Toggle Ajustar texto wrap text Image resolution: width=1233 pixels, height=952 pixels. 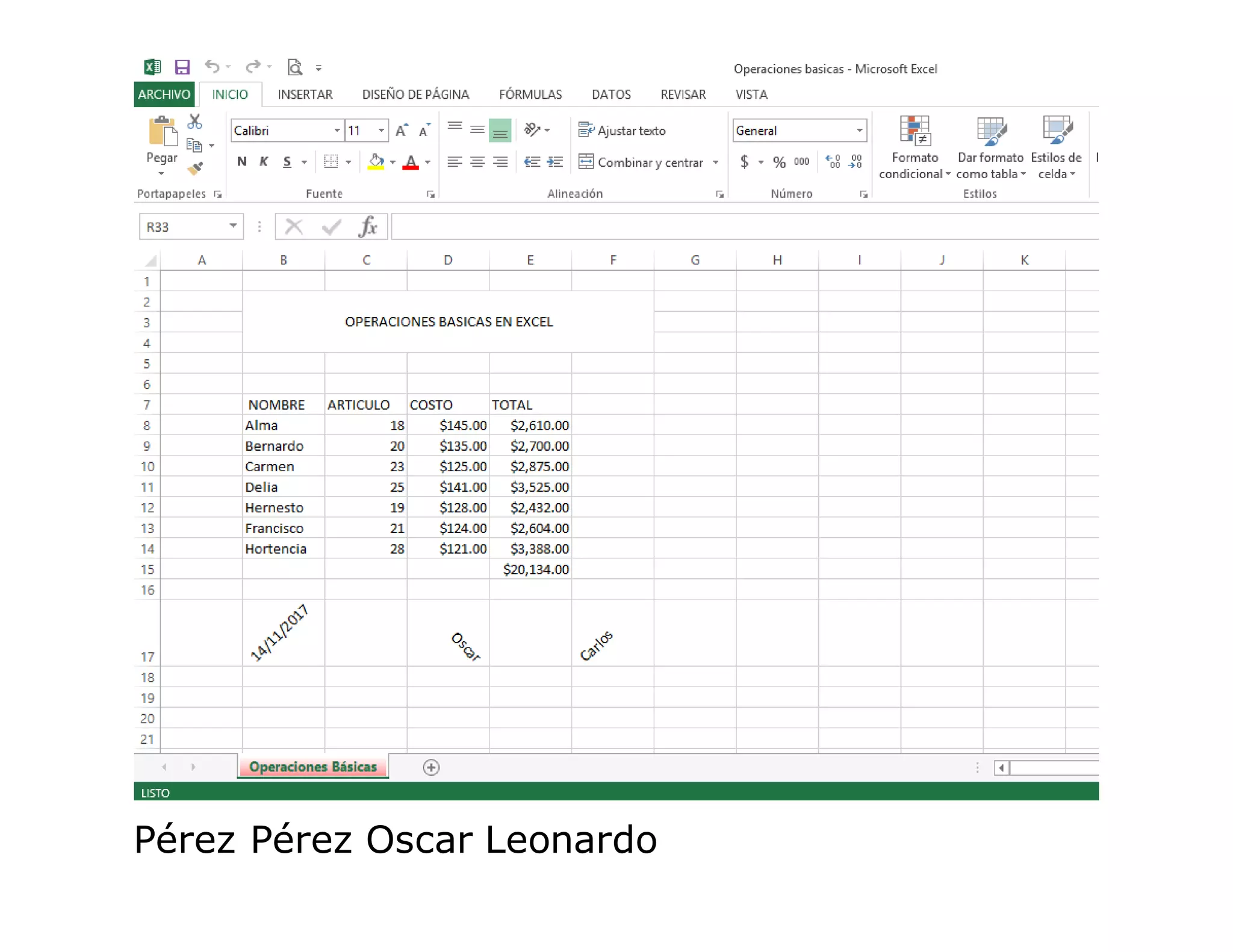click(x=623, y=131)
